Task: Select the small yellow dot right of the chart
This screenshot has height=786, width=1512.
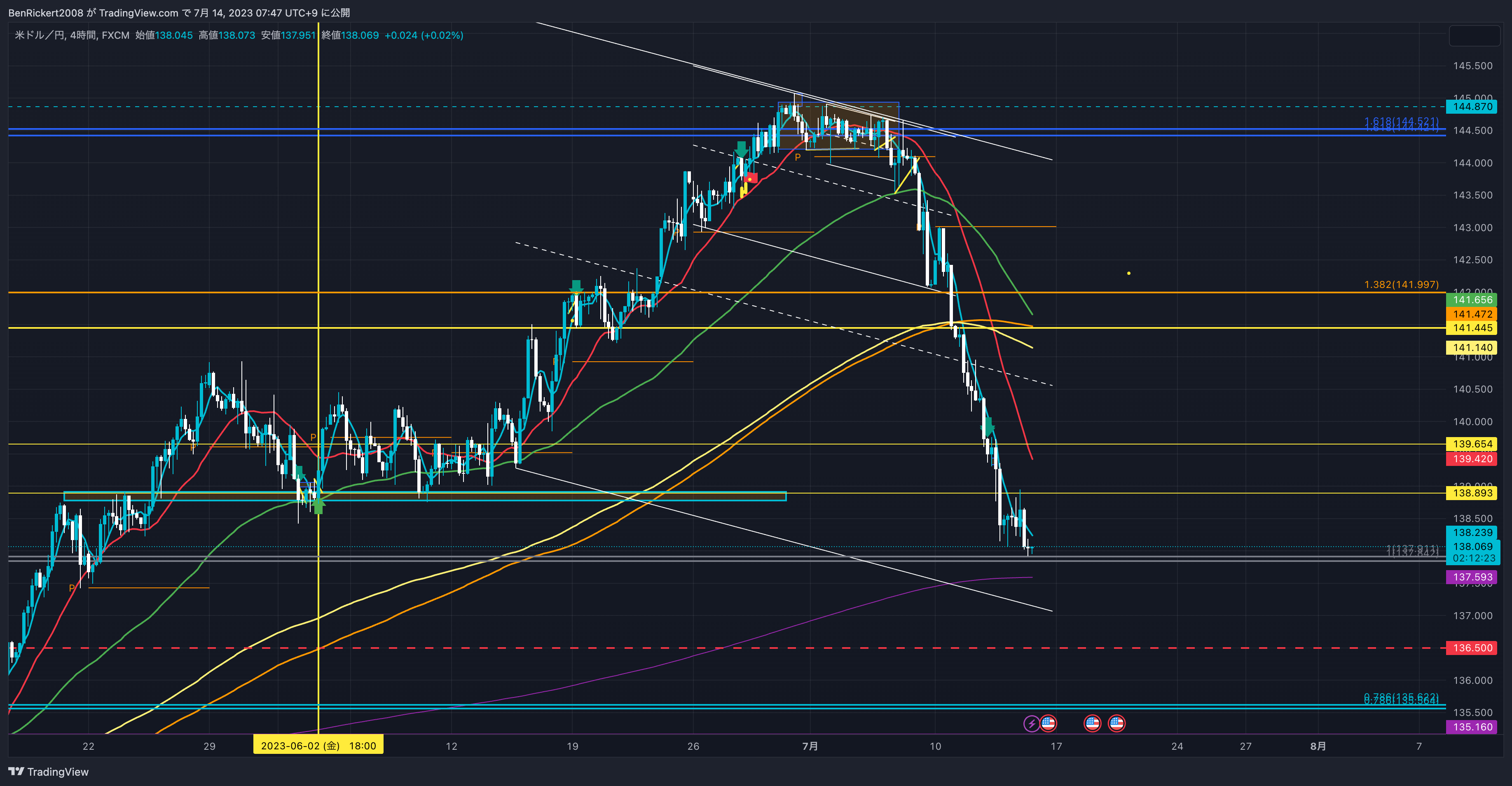Action: [x=1129, y=273]
